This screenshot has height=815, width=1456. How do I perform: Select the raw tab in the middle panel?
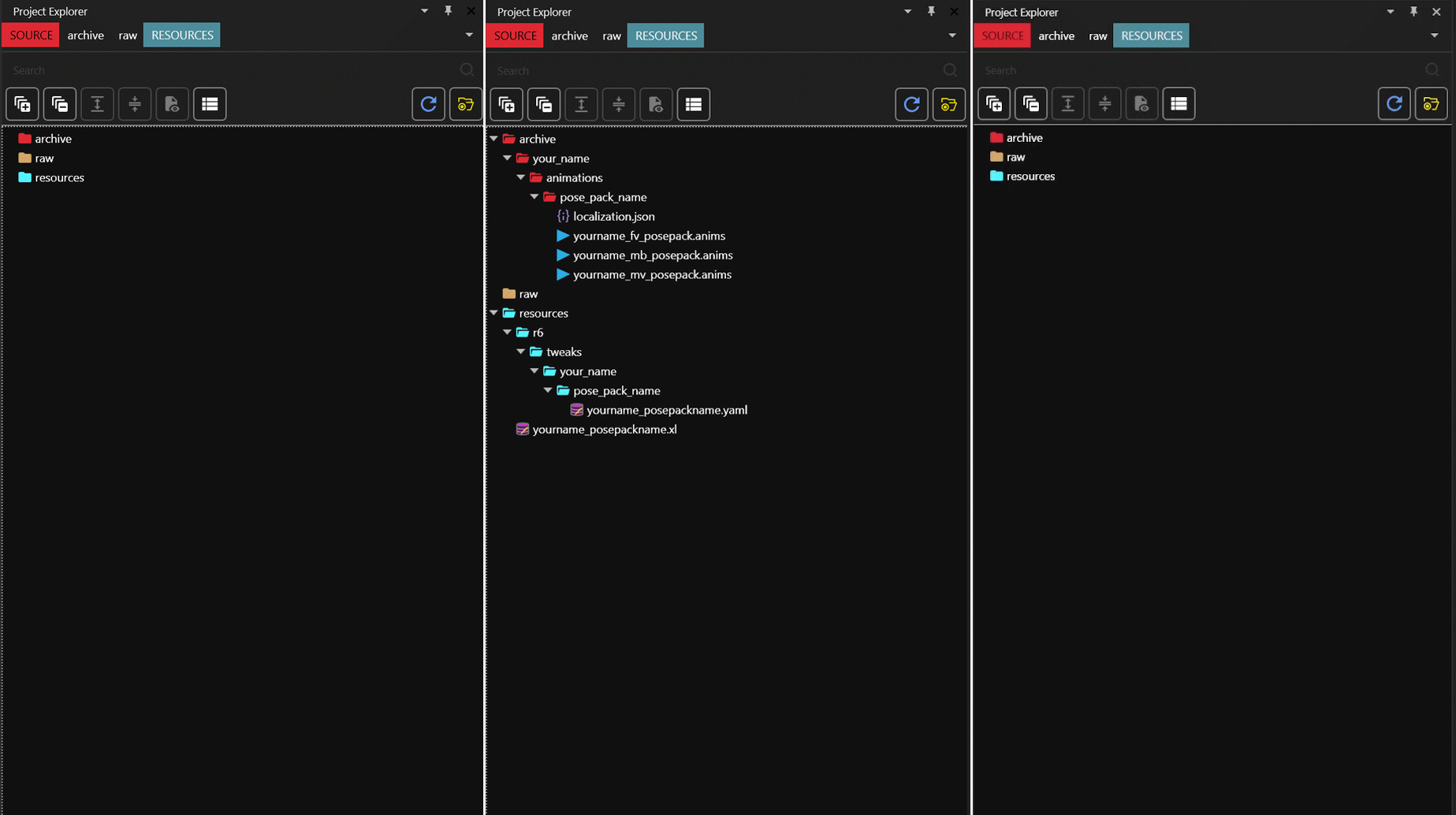pyautogui.click(x=611, y=35)
